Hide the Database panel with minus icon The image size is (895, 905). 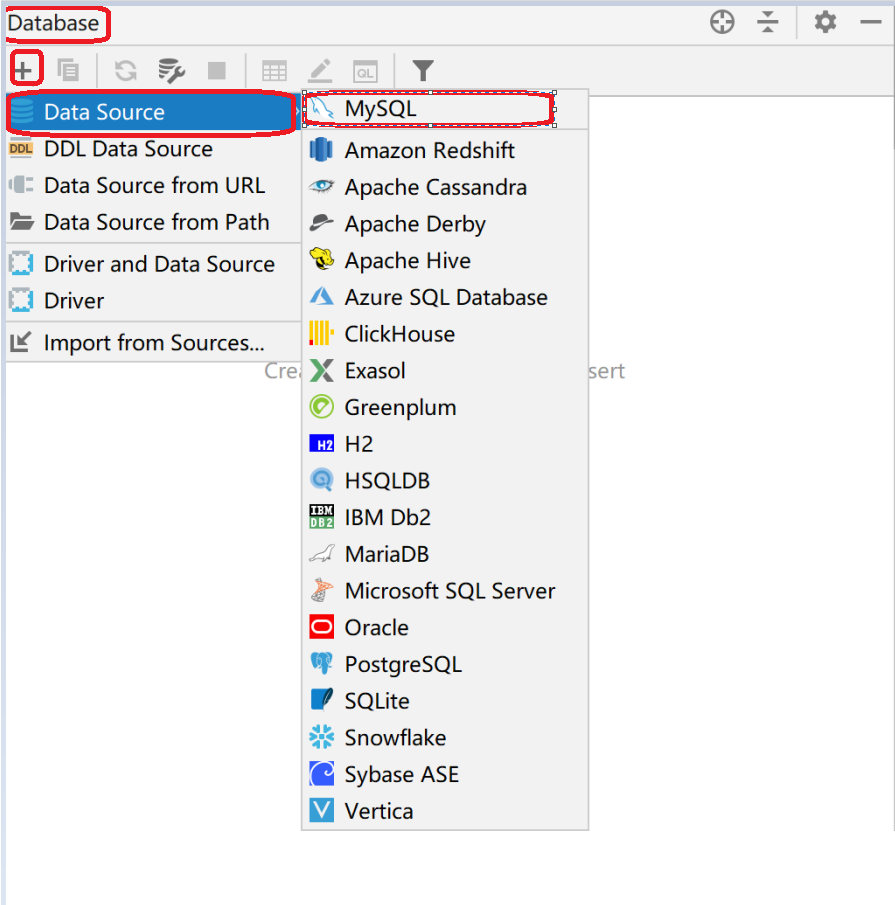coord(871,23)
